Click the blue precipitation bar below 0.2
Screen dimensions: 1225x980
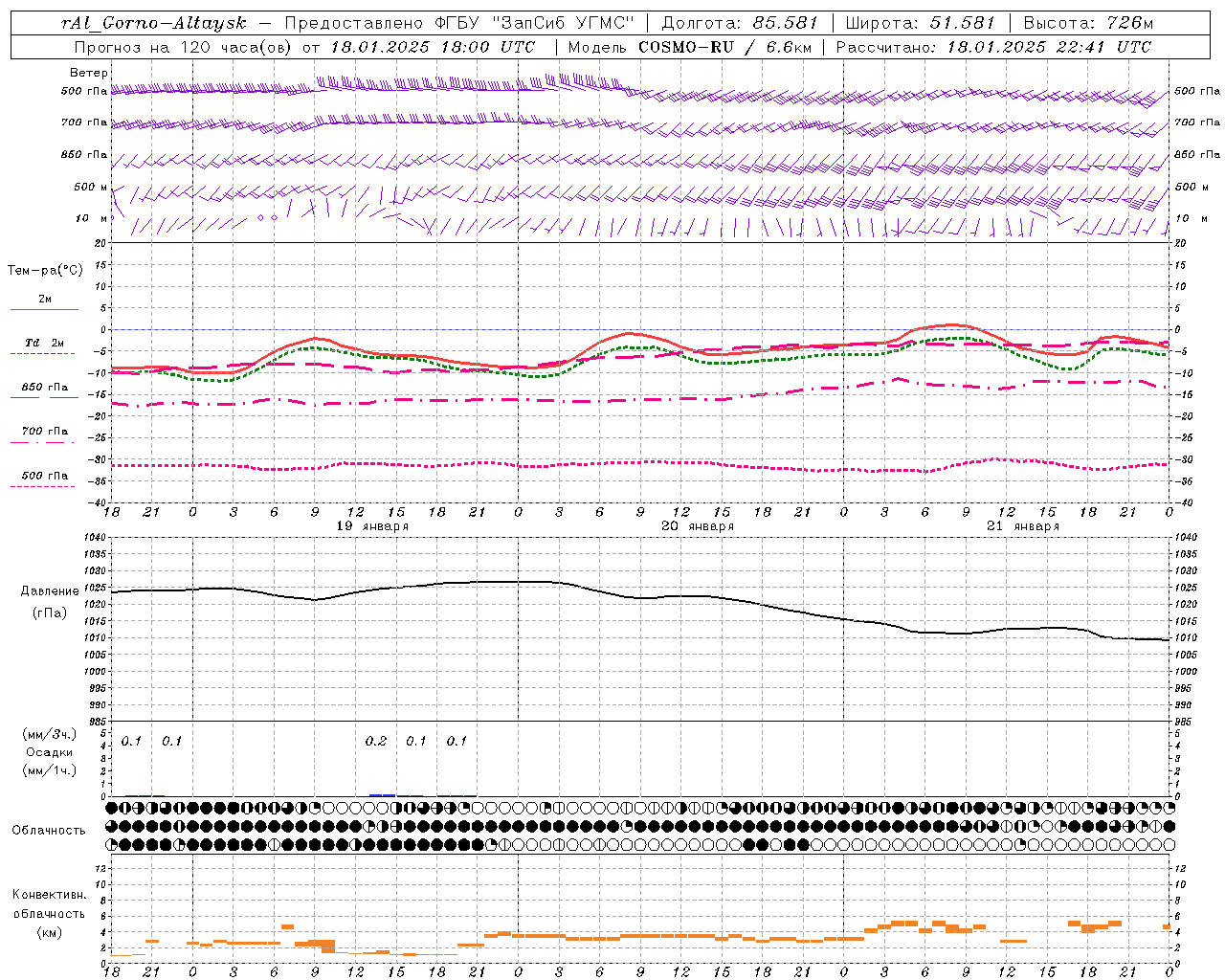[382, 794]
